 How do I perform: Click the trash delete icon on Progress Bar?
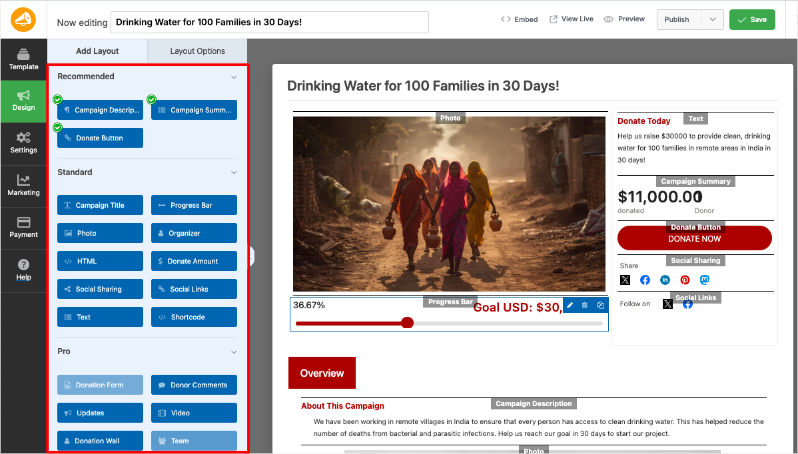point(585,305)
